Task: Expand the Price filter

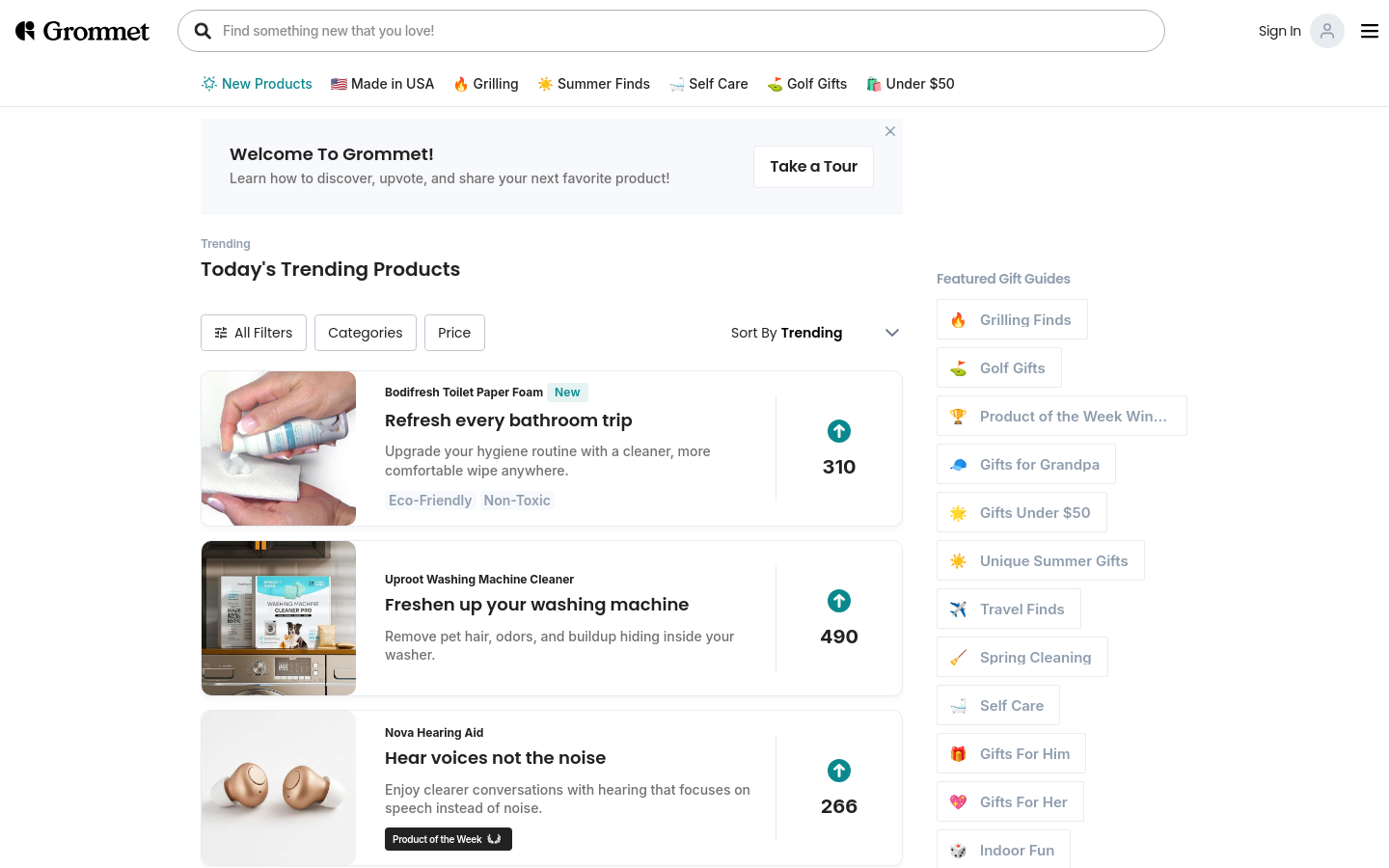Action: pos(454,333)
